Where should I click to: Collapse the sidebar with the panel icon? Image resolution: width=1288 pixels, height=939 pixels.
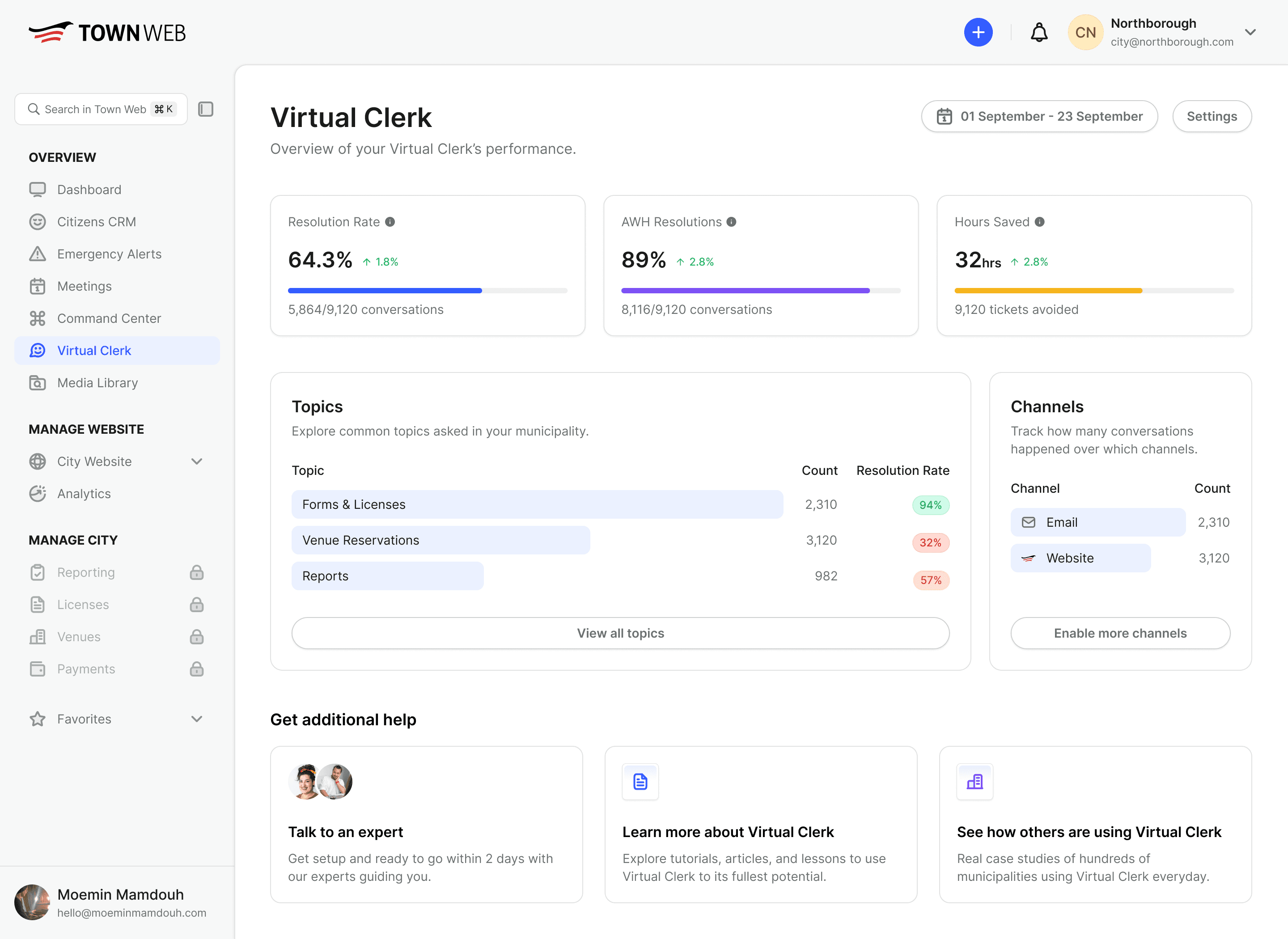pyautogui.click(x=206, y=109)
